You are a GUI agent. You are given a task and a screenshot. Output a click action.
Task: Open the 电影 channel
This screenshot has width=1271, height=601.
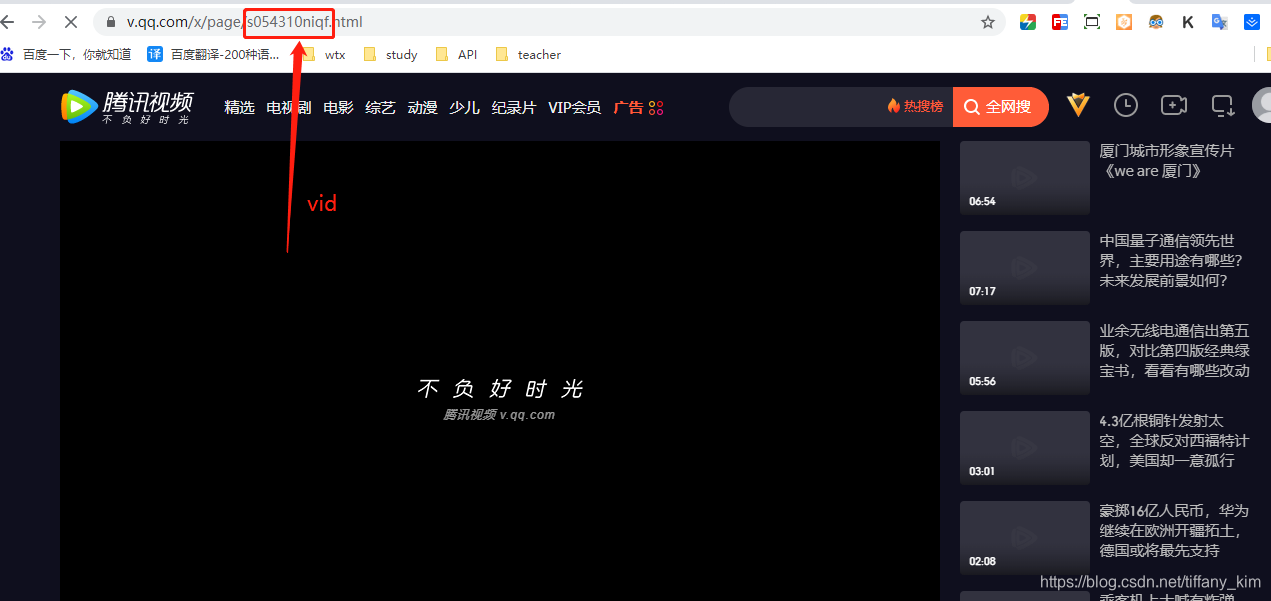point(338,107)
